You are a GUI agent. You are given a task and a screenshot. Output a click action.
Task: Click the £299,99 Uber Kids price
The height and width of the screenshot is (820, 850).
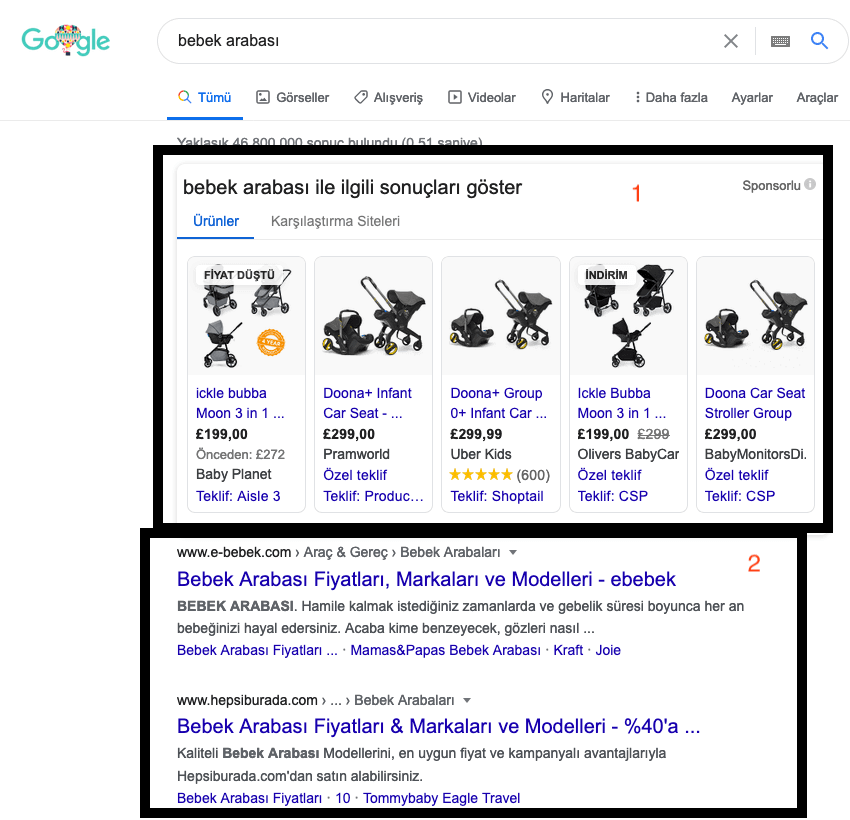point(476,434)
